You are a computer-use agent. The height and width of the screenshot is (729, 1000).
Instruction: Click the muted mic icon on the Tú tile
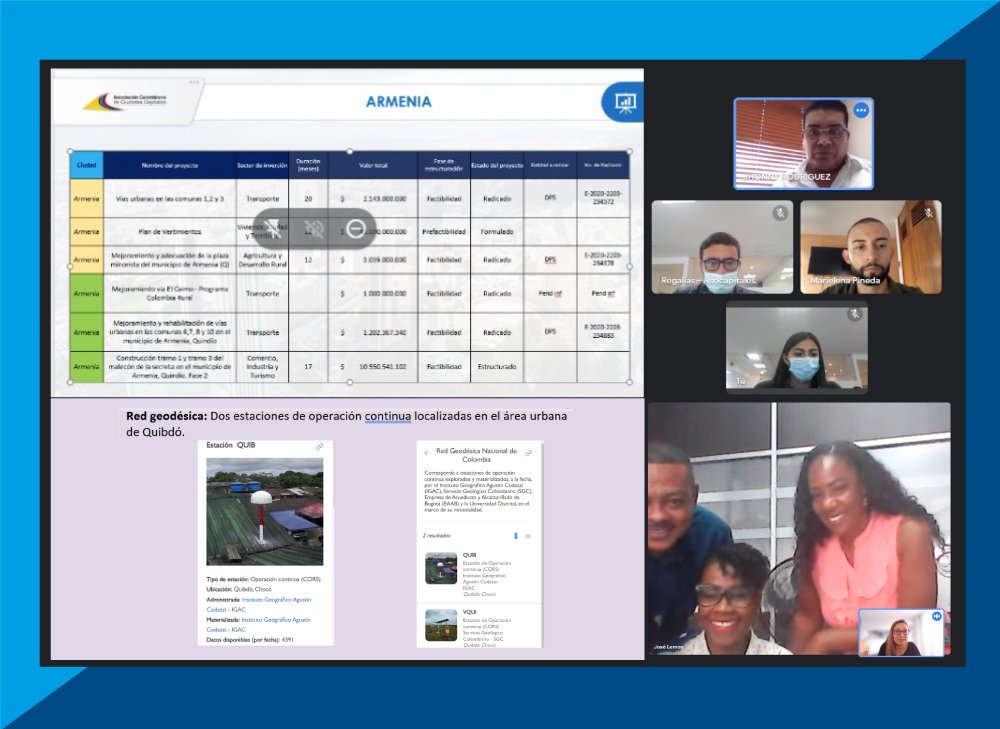coord(854,314)
